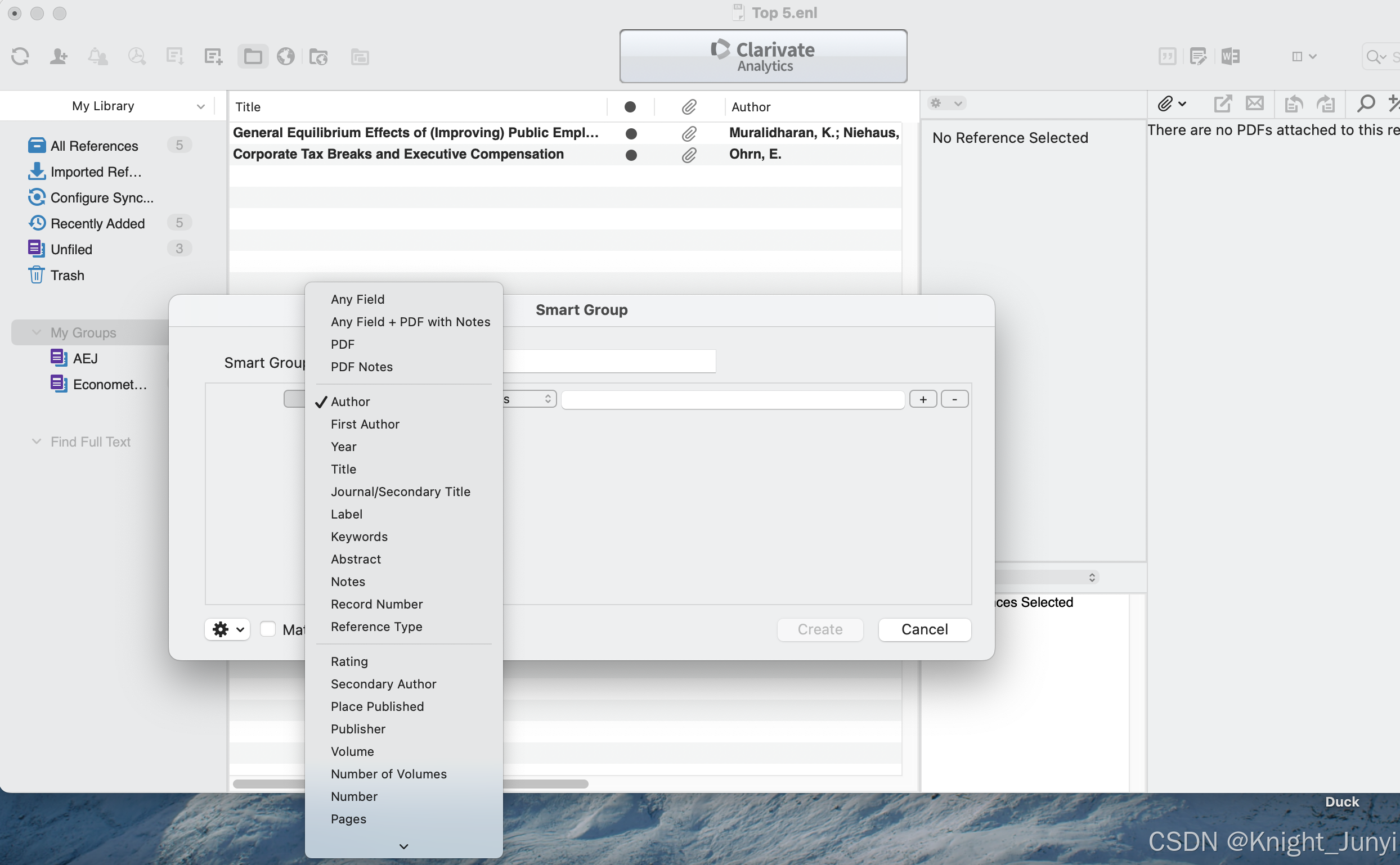The image size is (1400, 865).
Task: Open the local library folder icon
Action: [x=253, y=56]
